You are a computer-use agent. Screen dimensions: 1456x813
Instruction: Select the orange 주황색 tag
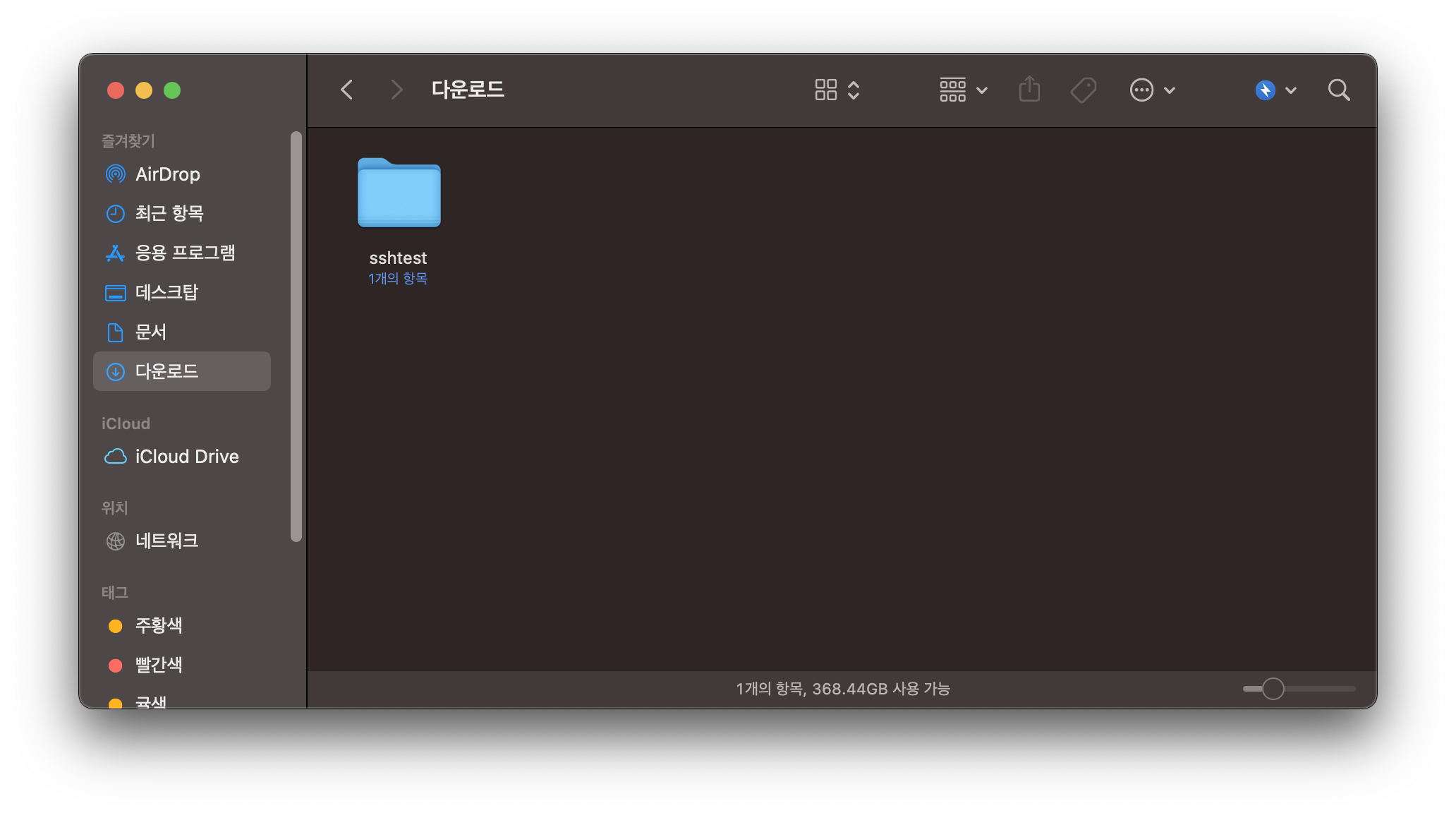(158, 625)
